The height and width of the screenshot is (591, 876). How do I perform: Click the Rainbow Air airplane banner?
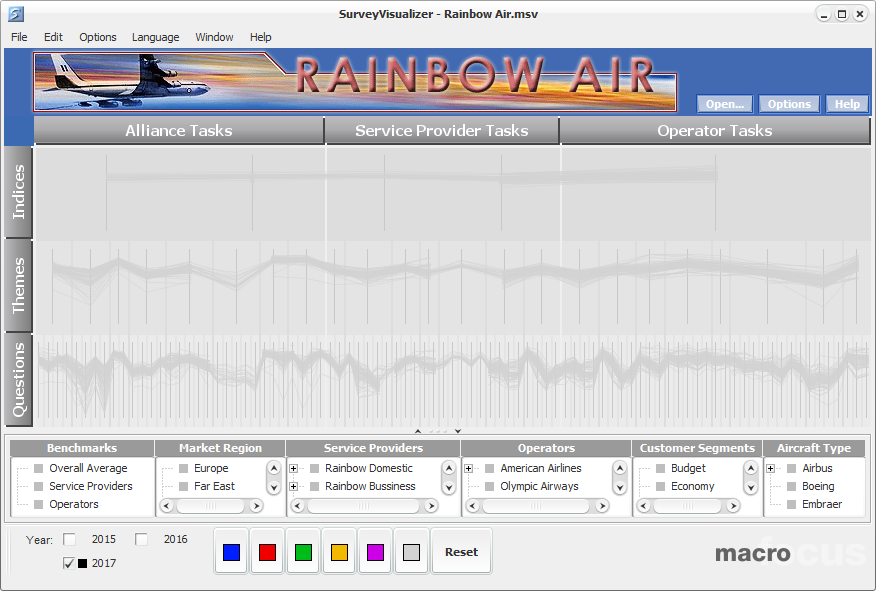355,81
